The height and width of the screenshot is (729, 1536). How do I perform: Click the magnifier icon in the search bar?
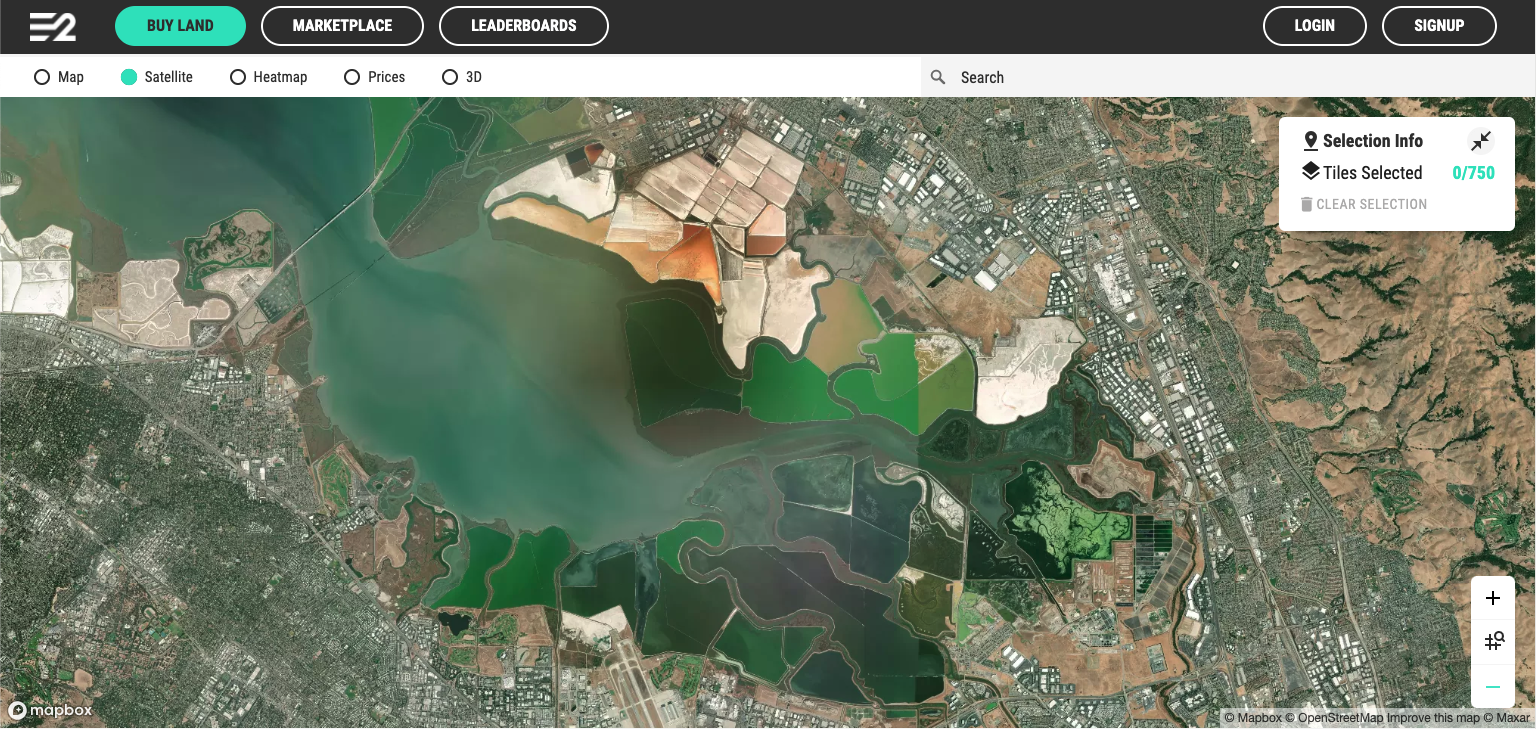point(937,77)
